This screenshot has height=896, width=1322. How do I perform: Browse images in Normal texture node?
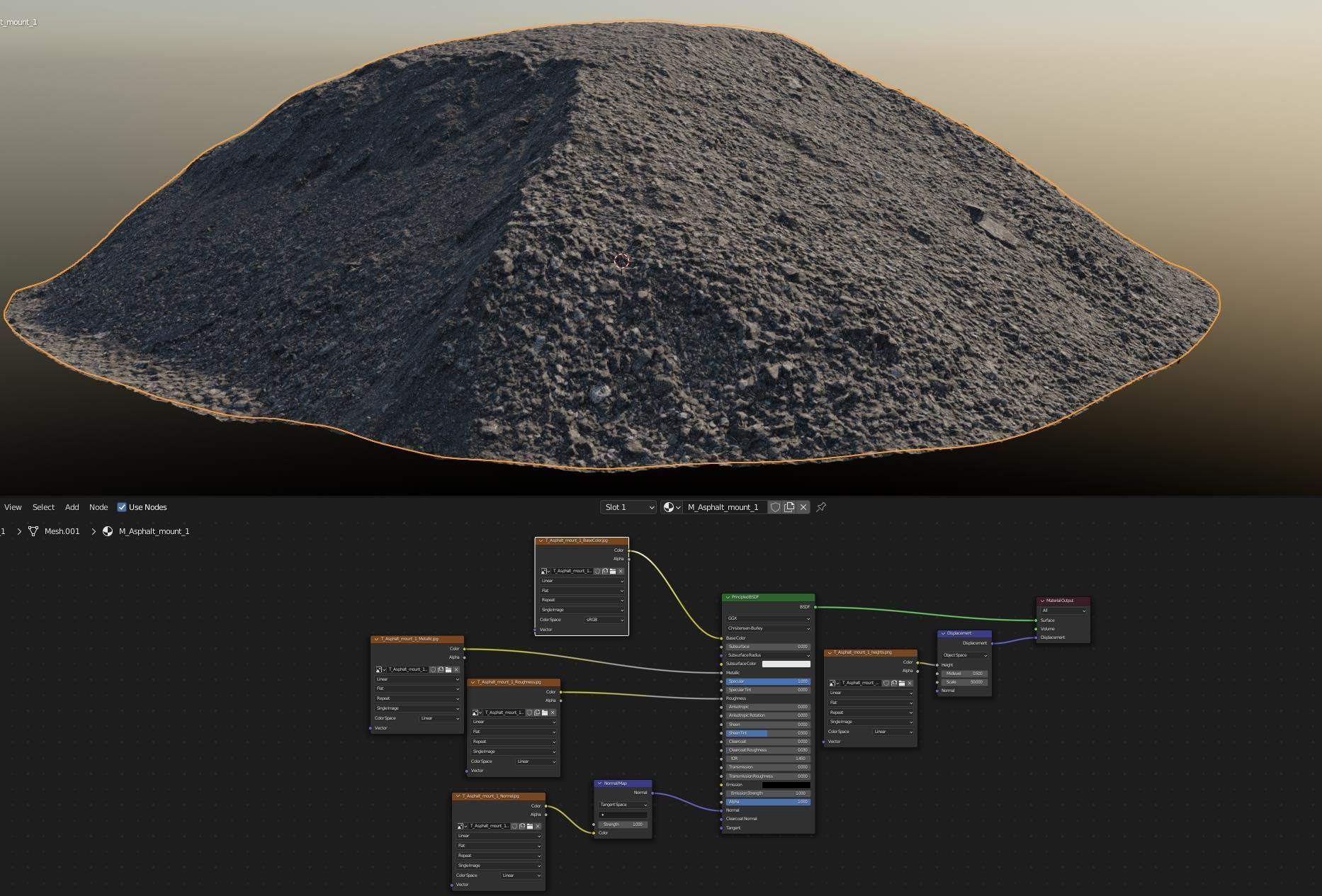click(x=462, y=826)
